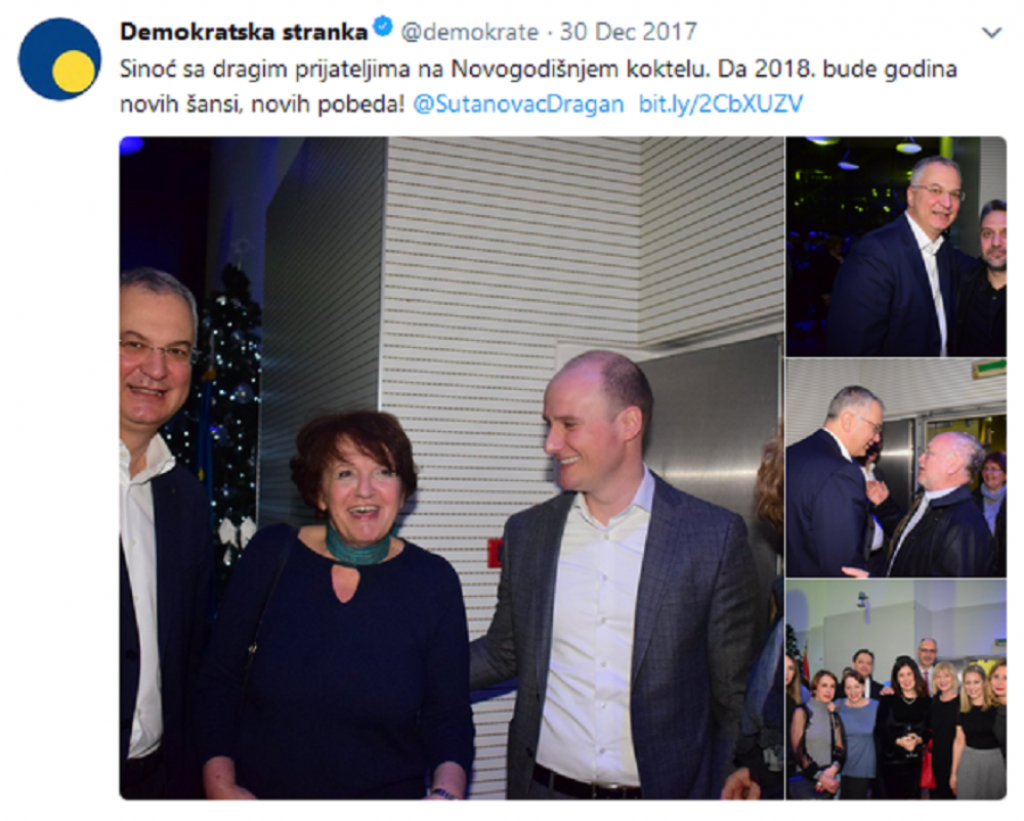
Task: Click the blue verified badge icon
Action: coord(382,28)
